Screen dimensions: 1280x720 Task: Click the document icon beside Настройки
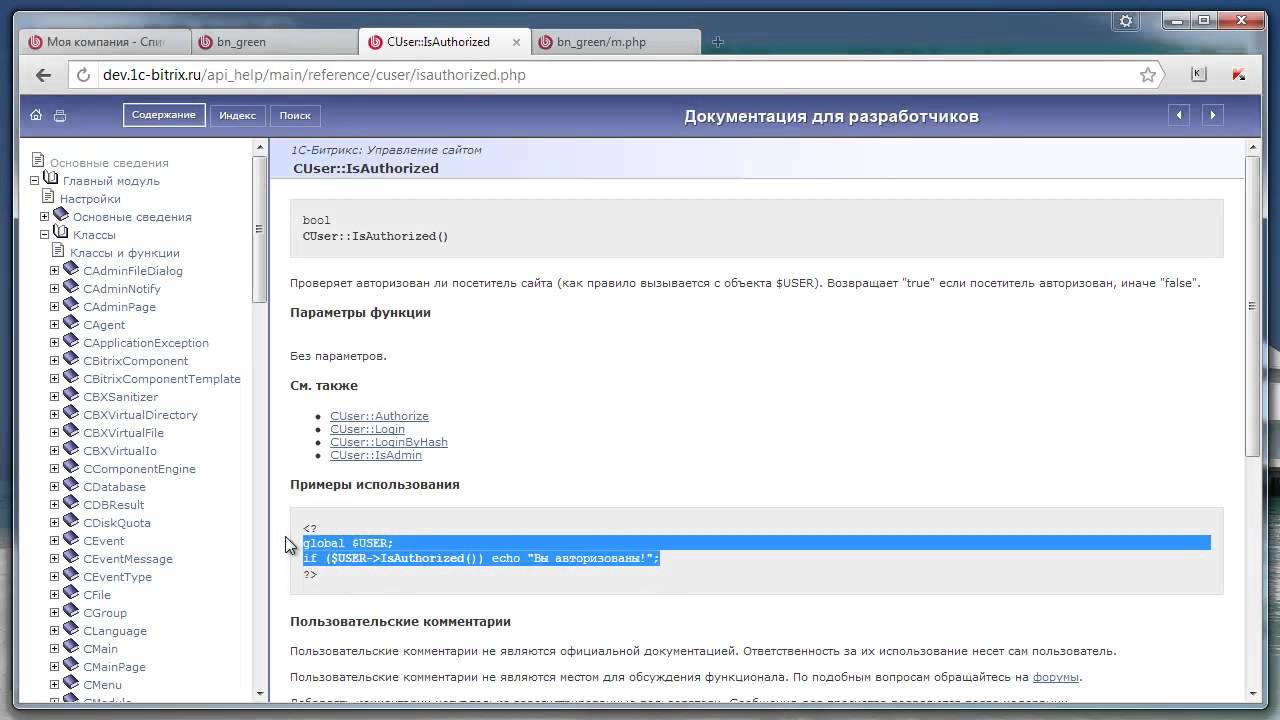click(x=48, y=197)
